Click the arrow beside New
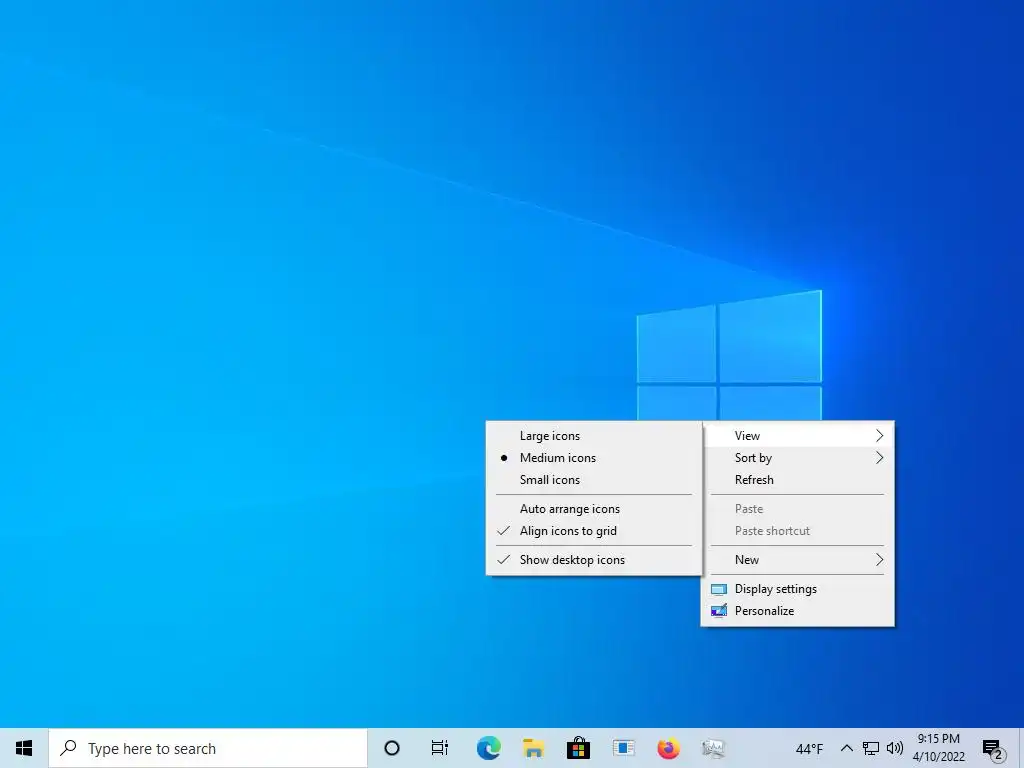This screenshot has height=768, width=1024. [x=880, y=560]
